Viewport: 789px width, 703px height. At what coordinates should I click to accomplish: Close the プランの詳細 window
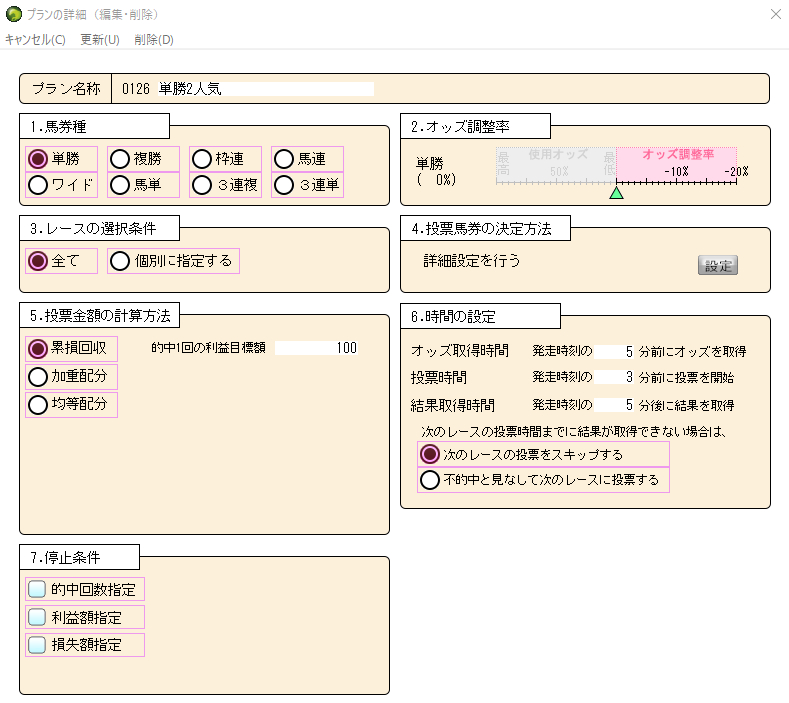click(775, 14)
